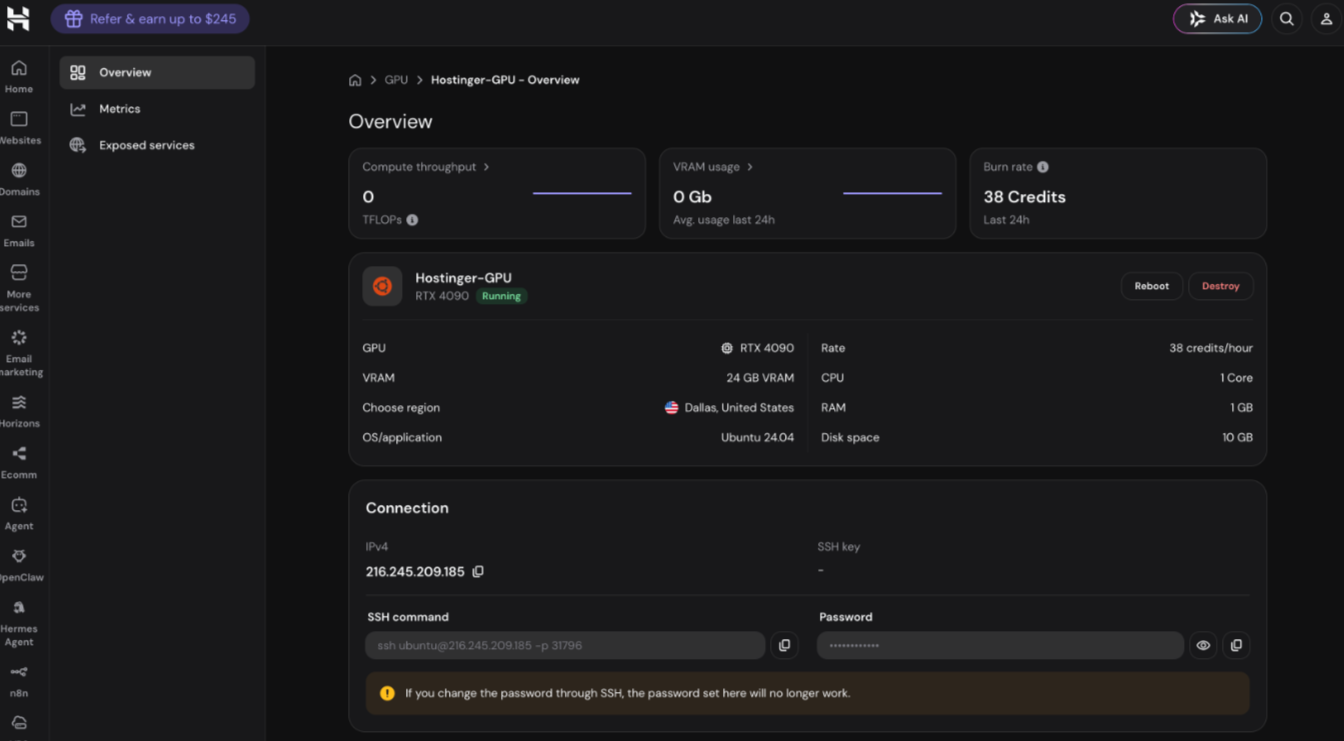The image size is (1344, 741).
Task: Go to GPU breadcrumb link
Action: [396, 80]
